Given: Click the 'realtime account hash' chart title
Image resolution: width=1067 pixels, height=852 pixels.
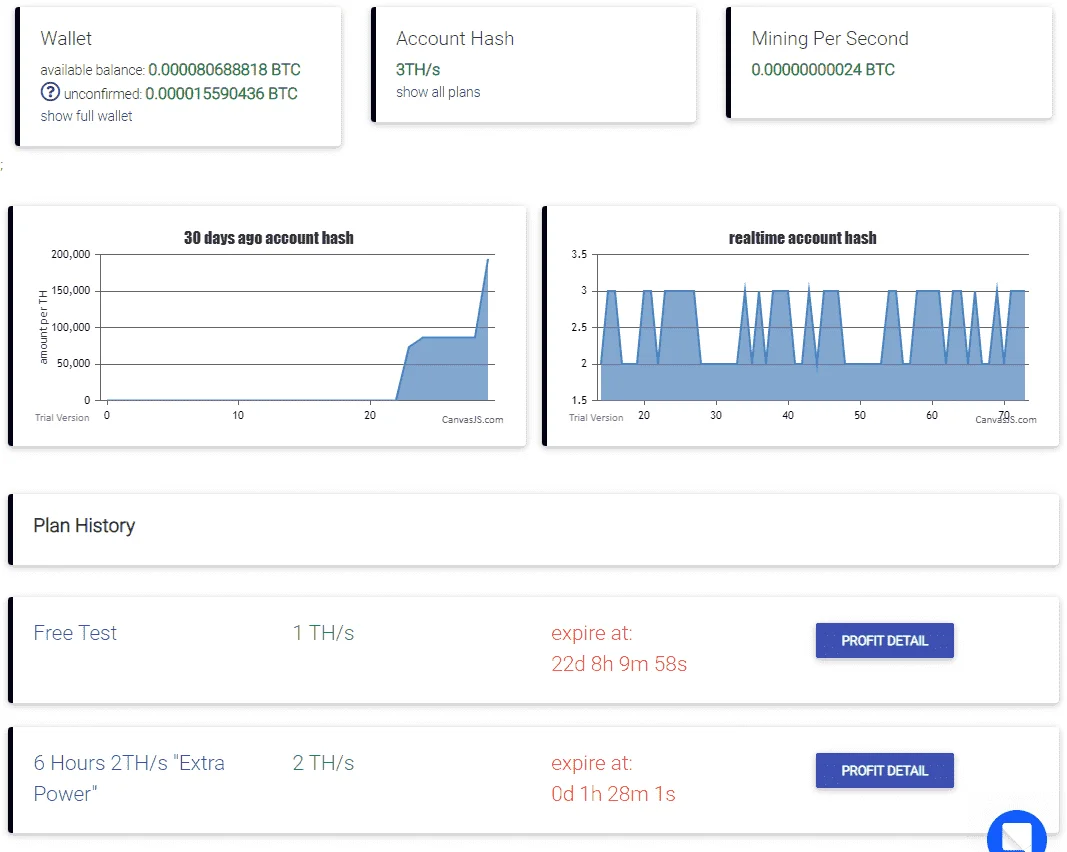Looking at the screenshot, I should [x=802, y=237].
